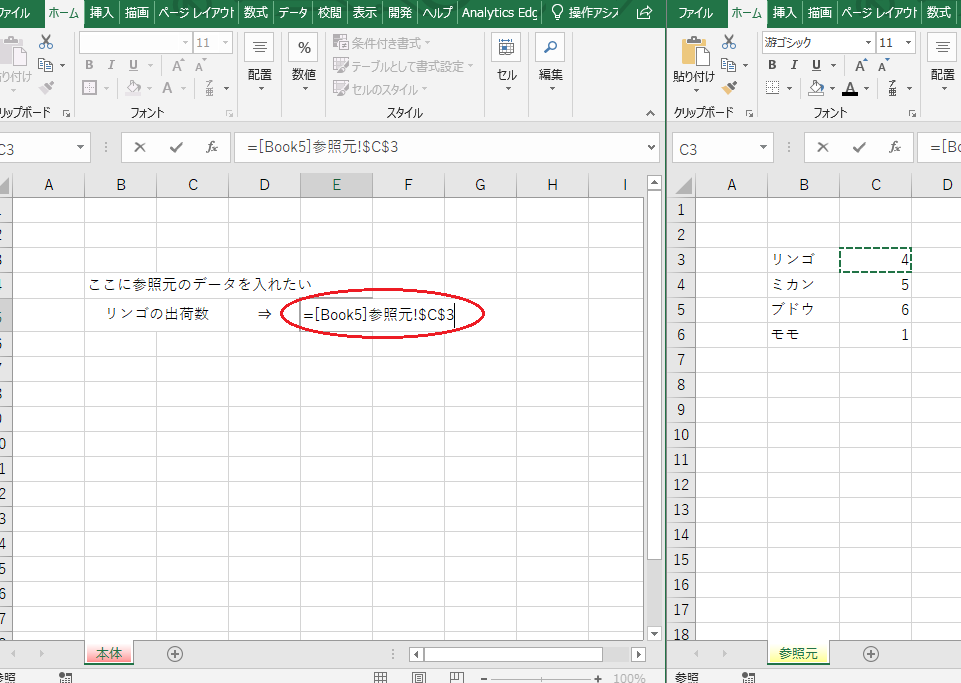Click ミカン cell in right window

pyautogui.click(x=803, y=285)
